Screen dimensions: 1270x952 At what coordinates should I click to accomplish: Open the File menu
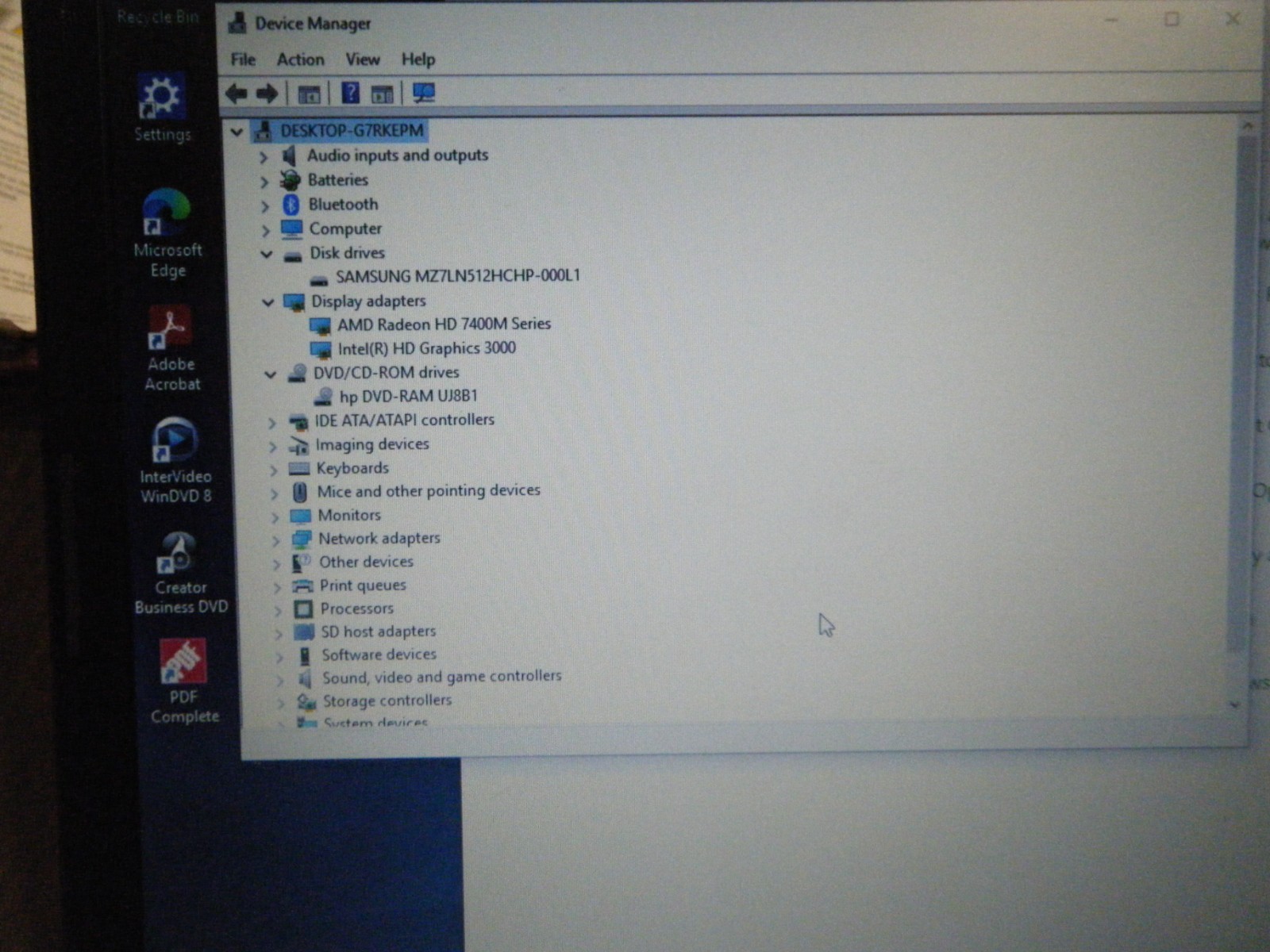tap(243, 59)
